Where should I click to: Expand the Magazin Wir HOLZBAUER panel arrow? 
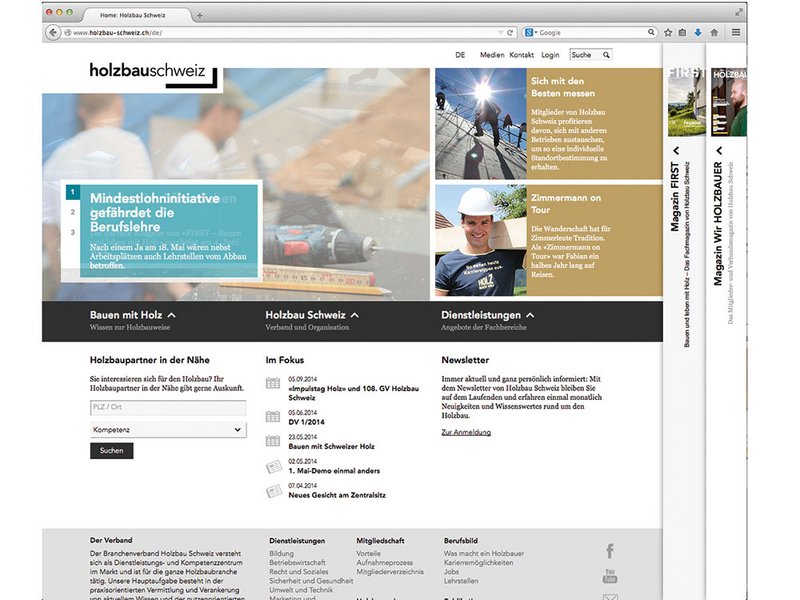click(719, 151)
